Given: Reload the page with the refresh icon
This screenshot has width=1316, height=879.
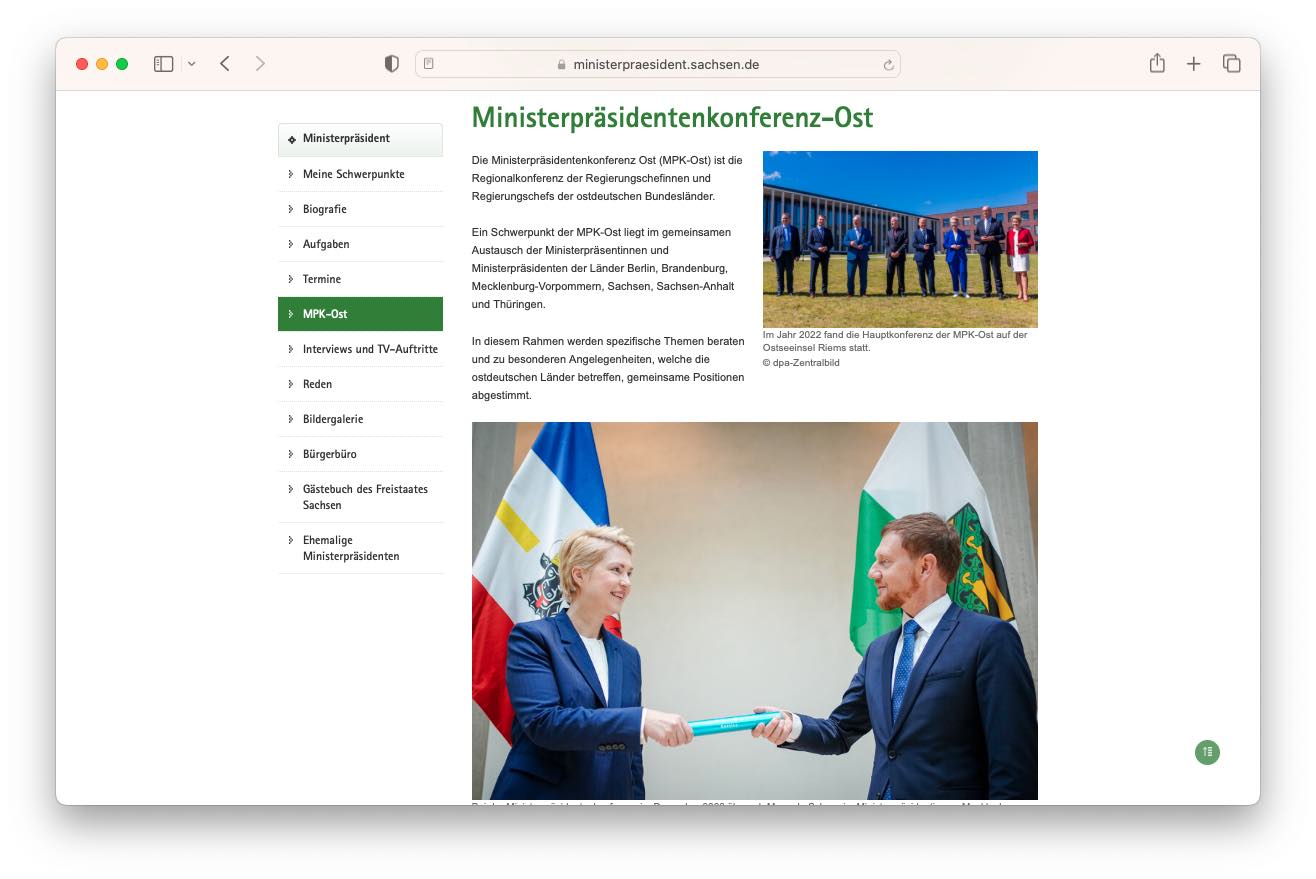Looking at the screenshot, I should tap(888, 65).
